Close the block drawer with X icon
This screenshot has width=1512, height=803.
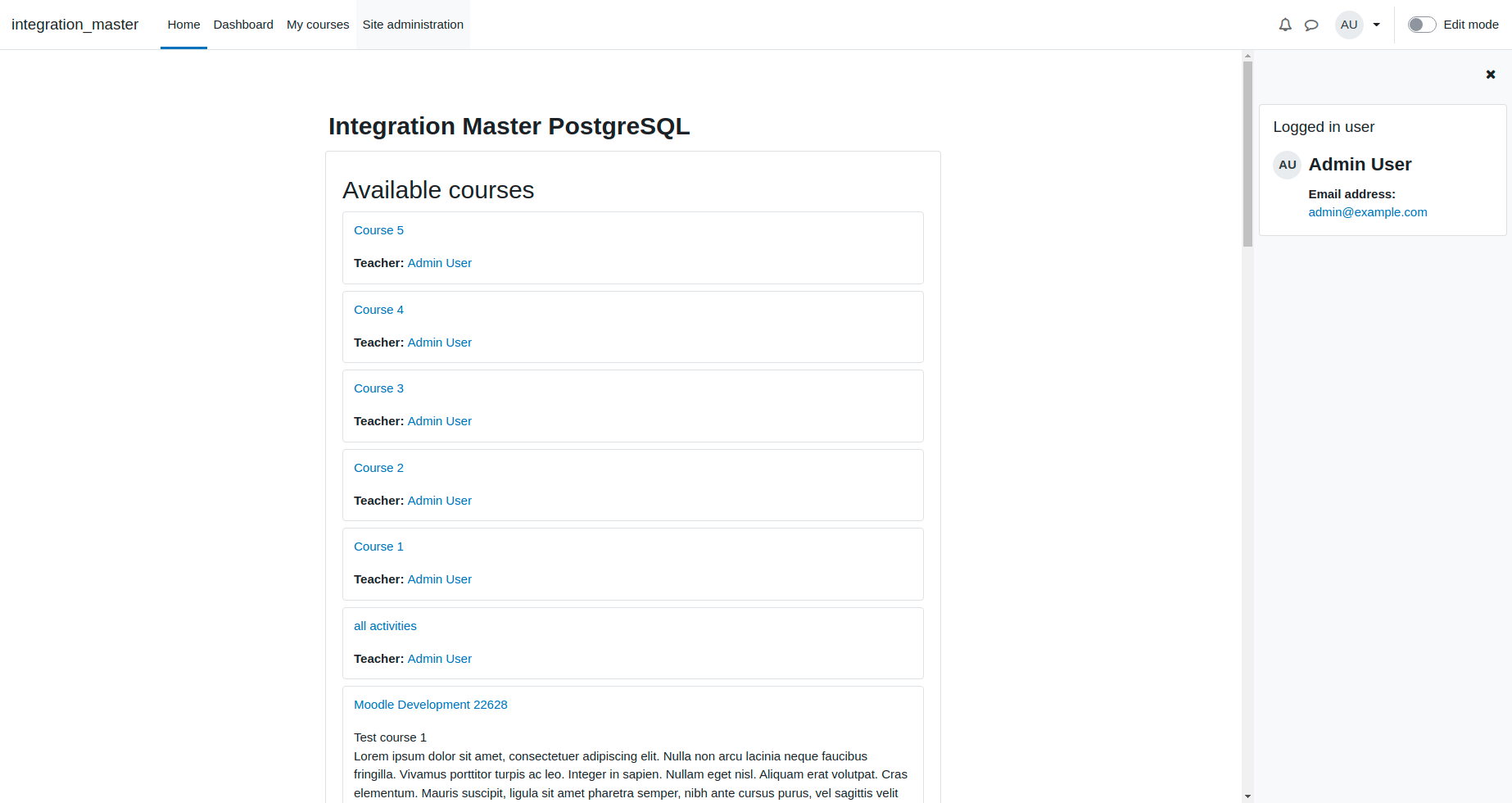click(x=1491, y=75)
